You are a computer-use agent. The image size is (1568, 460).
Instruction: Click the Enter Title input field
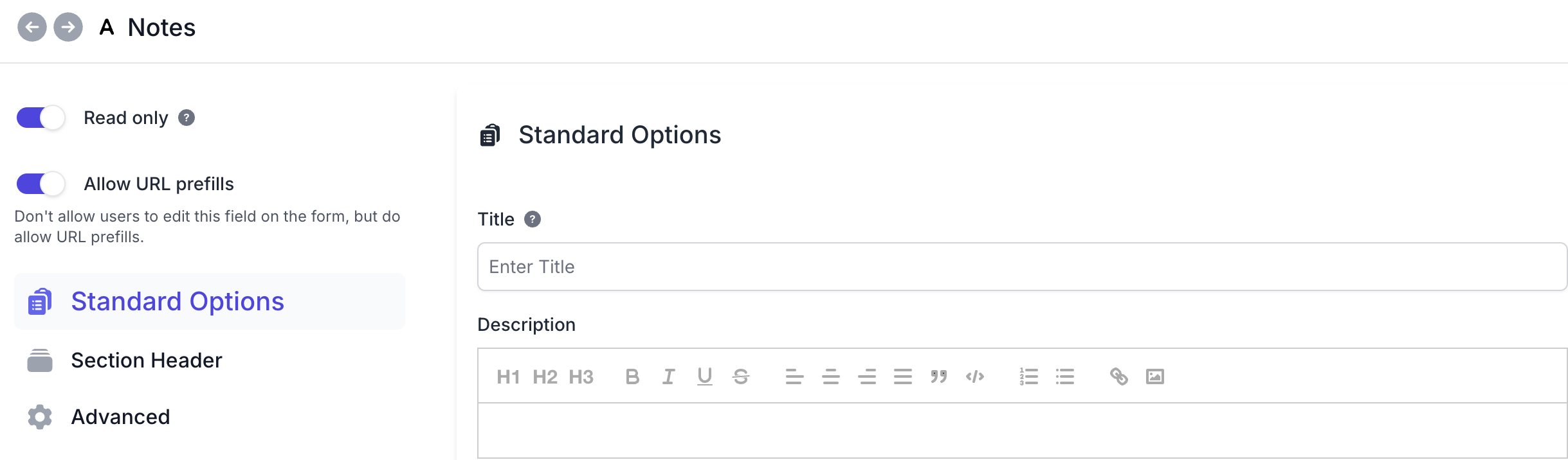(1021, 267)
